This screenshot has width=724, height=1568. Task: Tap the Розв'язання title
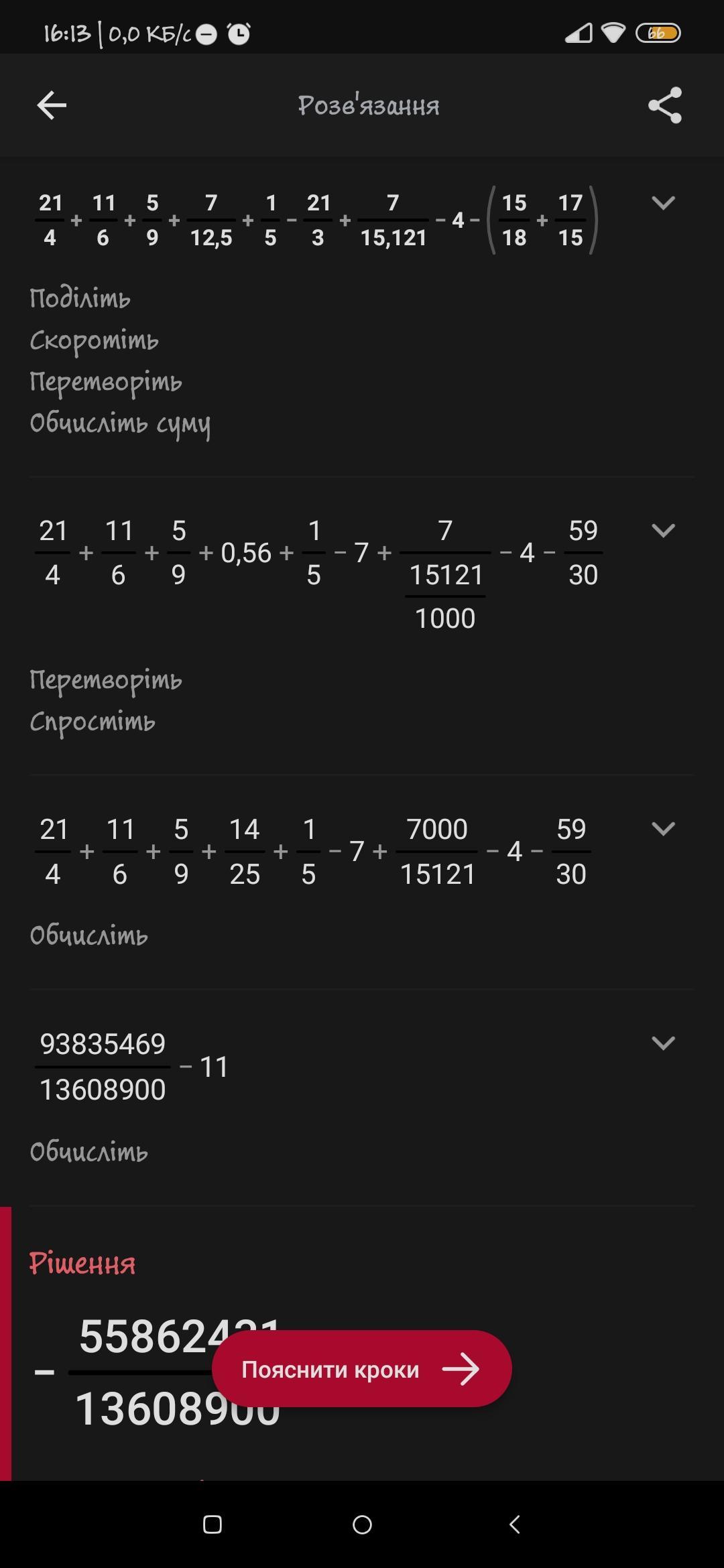(369, 105)
